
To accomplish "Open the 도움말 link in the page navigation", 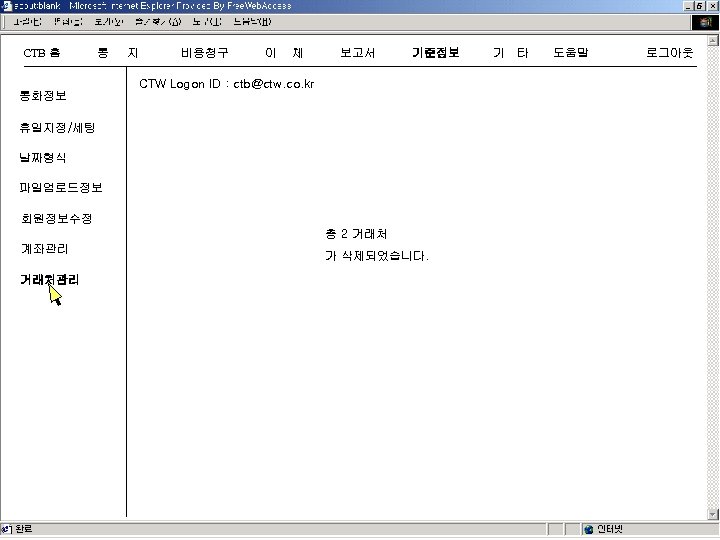I will tap(570, 53).
